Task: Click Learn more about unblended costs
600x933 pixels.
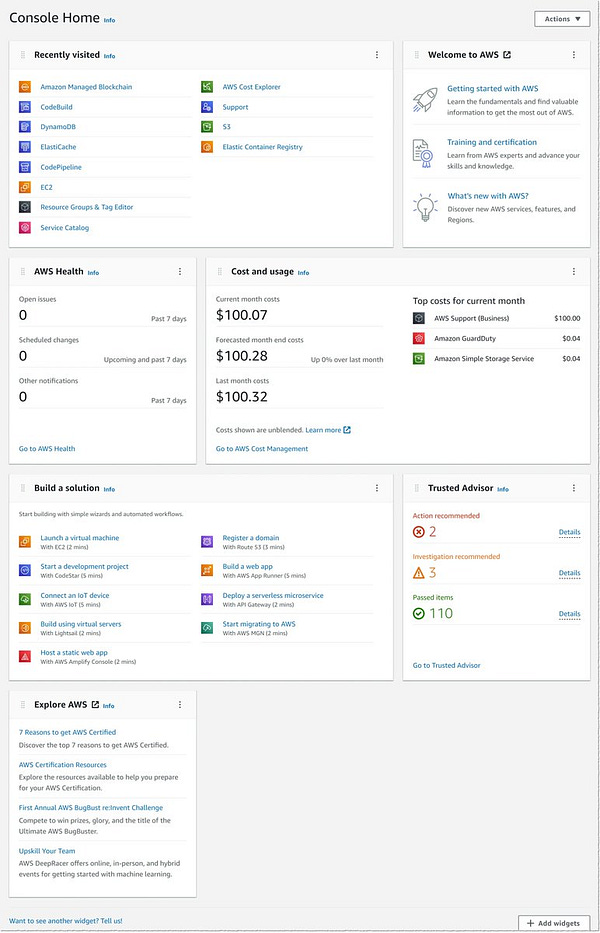Action: tap(328, 430)
